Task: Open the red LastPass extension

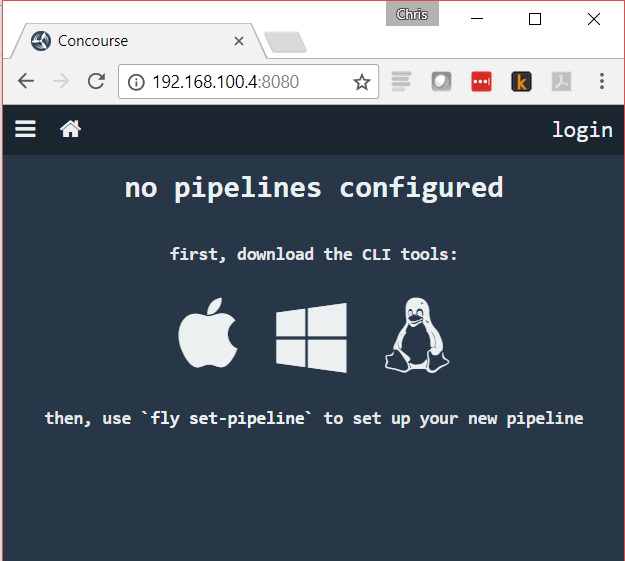Action: pos(481,82)
